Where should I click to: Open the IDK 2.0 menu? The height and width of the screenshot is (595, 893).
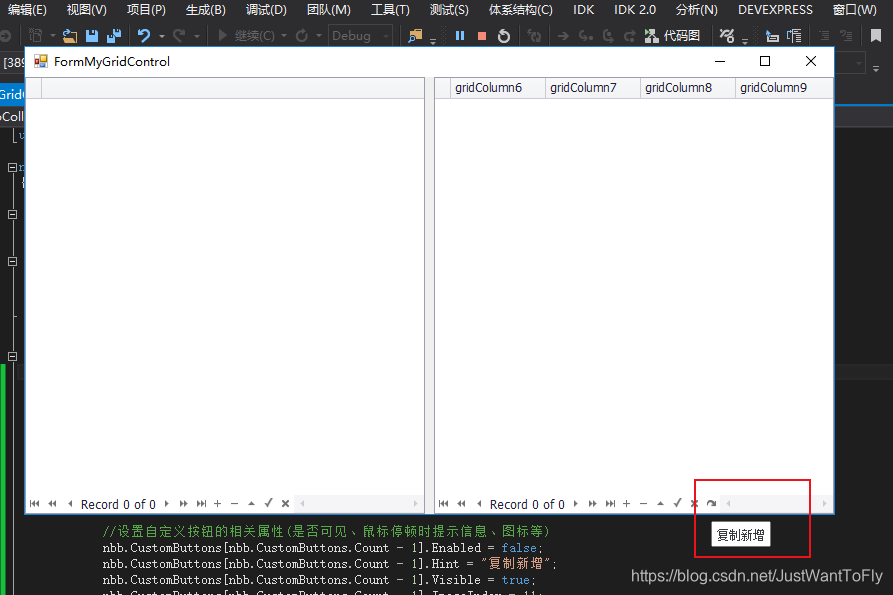tap(635, 10)
